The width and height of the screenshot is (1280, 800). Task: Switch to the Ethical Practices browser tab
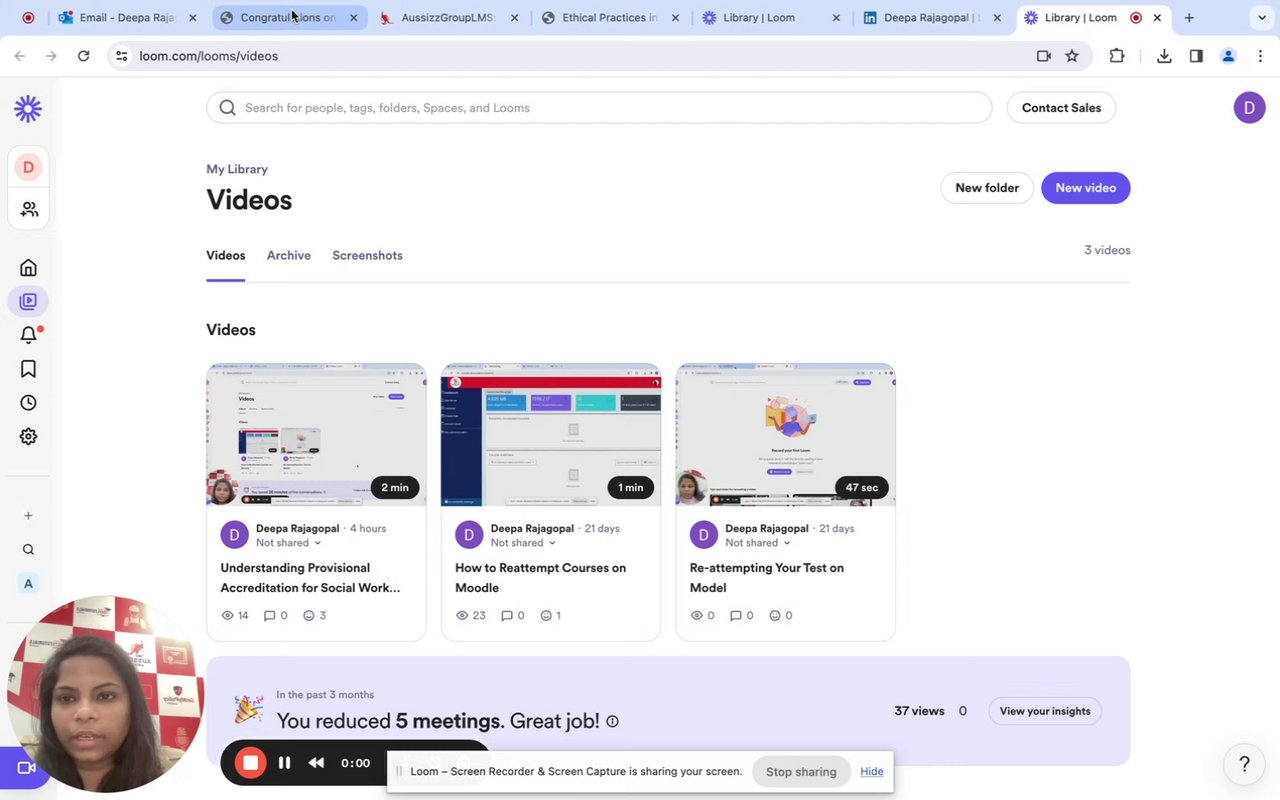click(x=609, y=18)
